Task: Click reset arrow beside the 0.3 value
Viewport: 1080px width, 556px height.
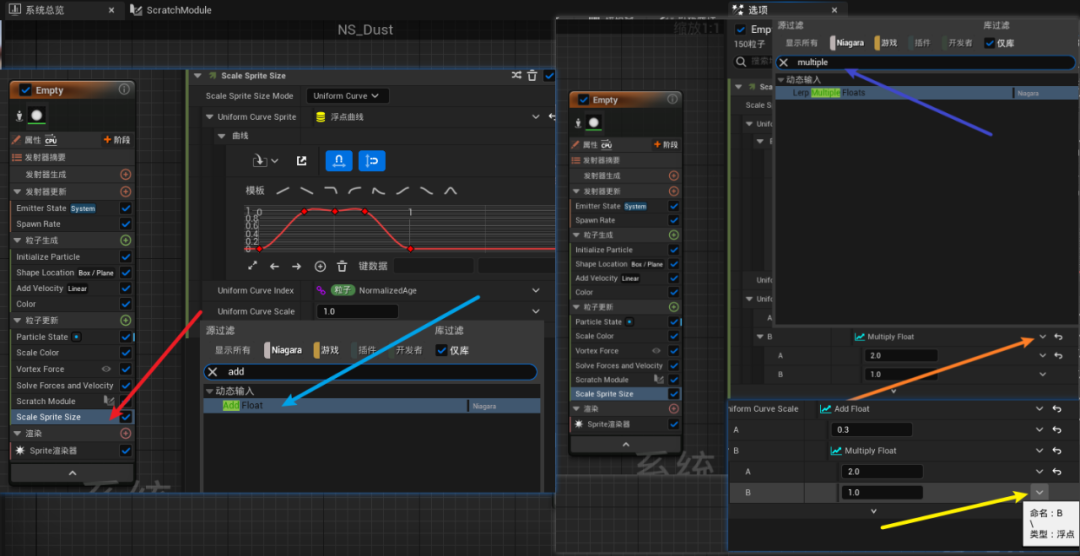Action: [x=1057, y=430]
